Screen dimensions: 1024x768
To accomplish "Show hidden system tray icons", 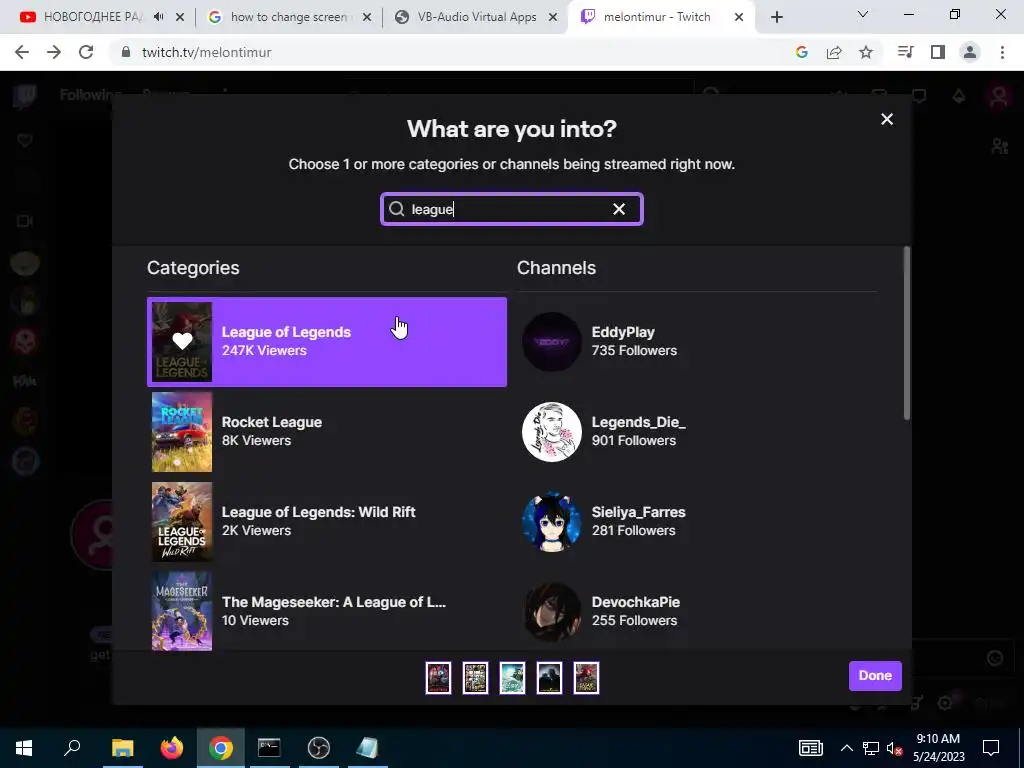I will point(846,748).
